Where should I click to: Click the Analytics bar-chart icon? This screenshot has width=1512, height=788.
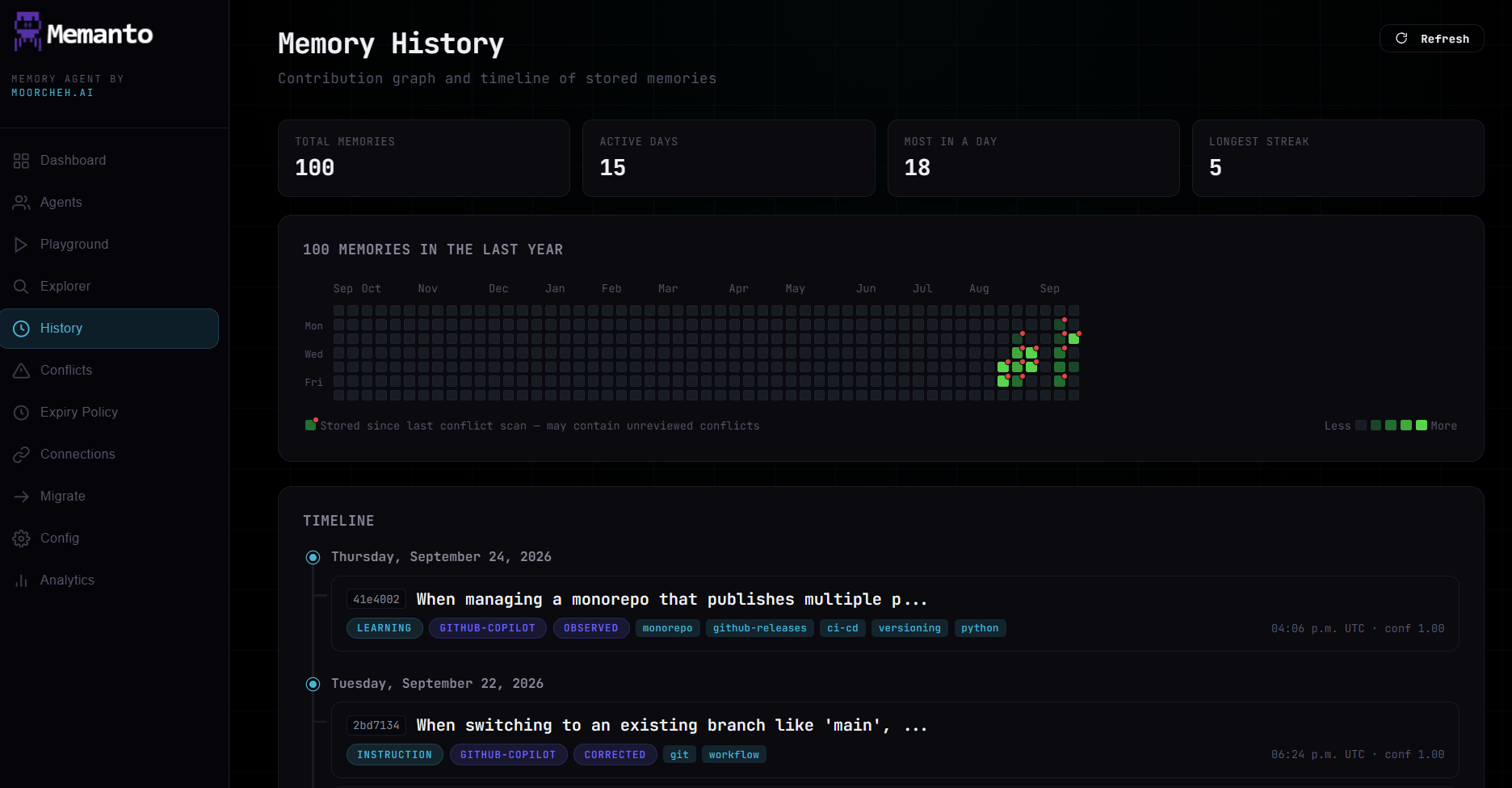pos(21,581)
